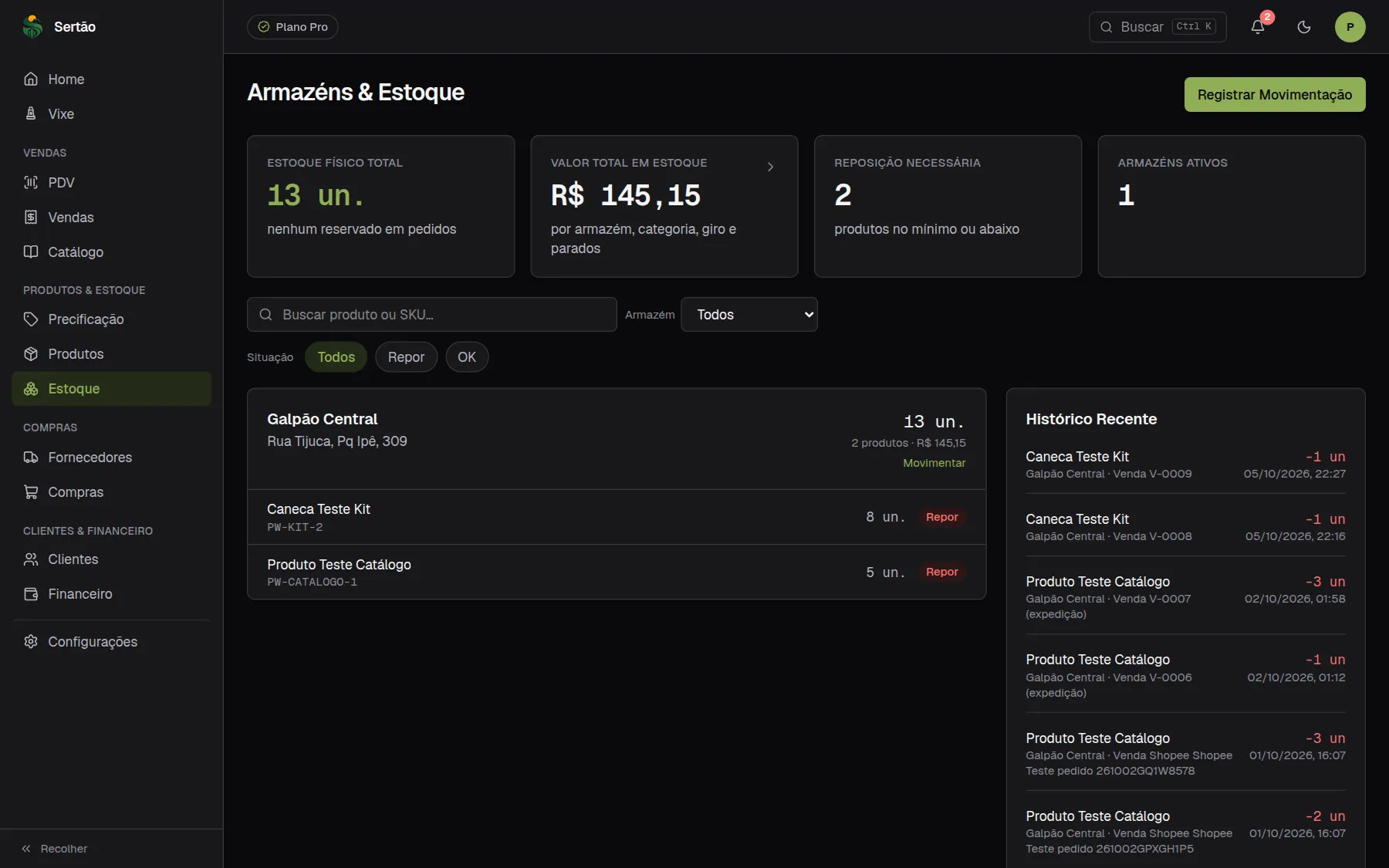Open the Caneca Teste Kit stock row
This screenshot has width=1389, height=868.
(617, 517)
